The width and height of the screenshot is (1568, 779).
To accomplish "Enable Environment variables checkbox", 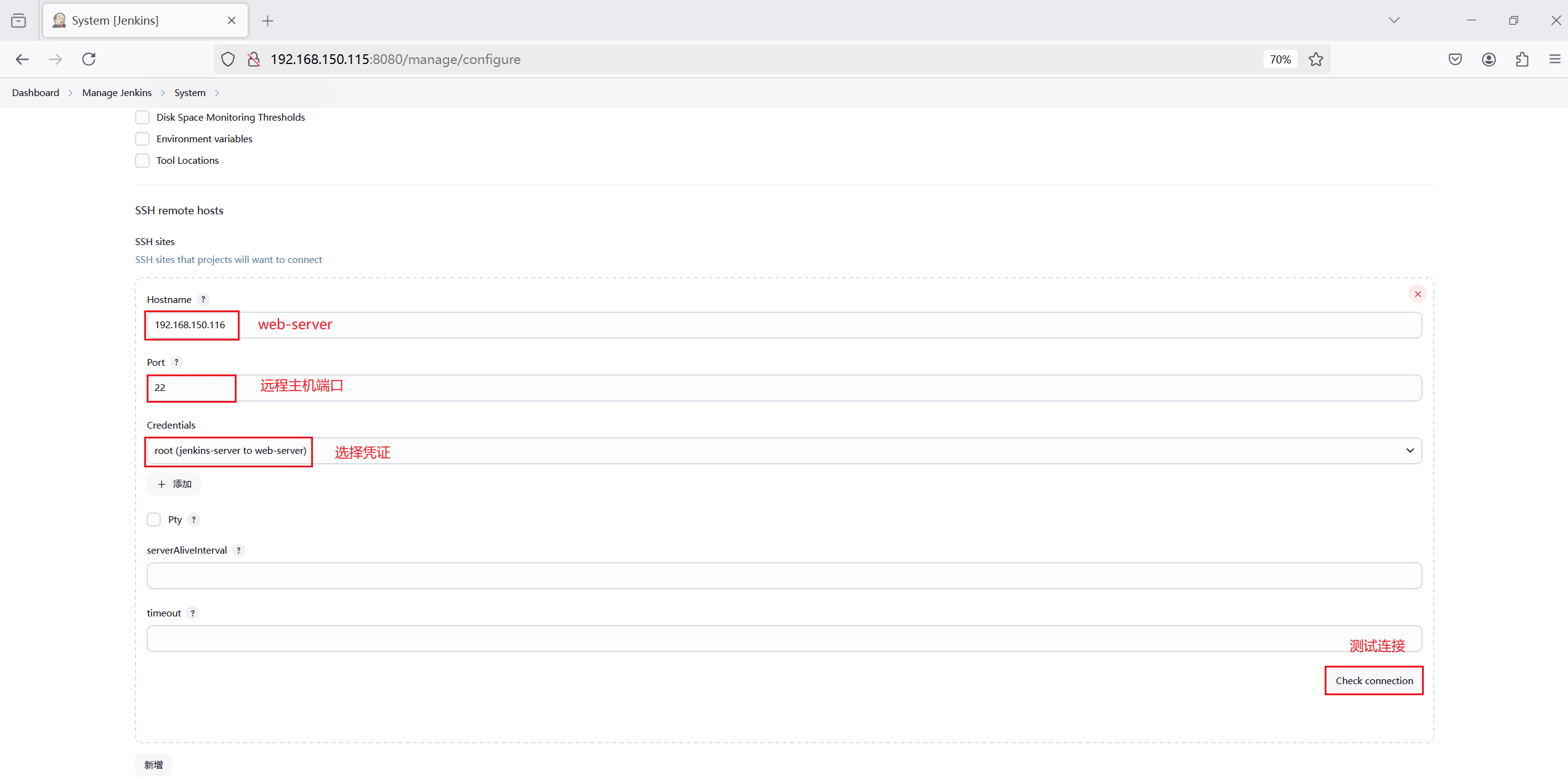I will 142,139.
